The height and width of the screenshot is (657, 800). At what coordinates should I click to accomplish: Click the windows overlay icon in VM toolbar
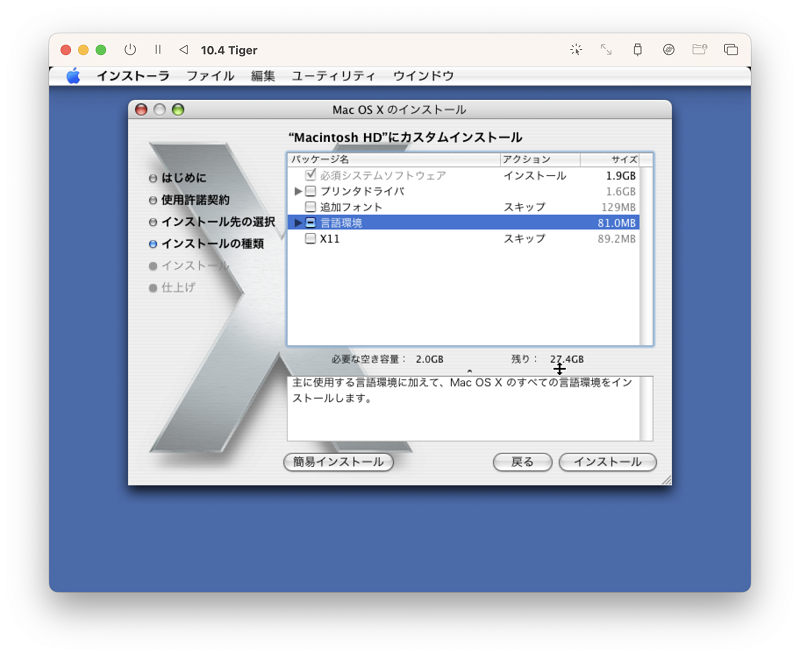coord(731,49)
